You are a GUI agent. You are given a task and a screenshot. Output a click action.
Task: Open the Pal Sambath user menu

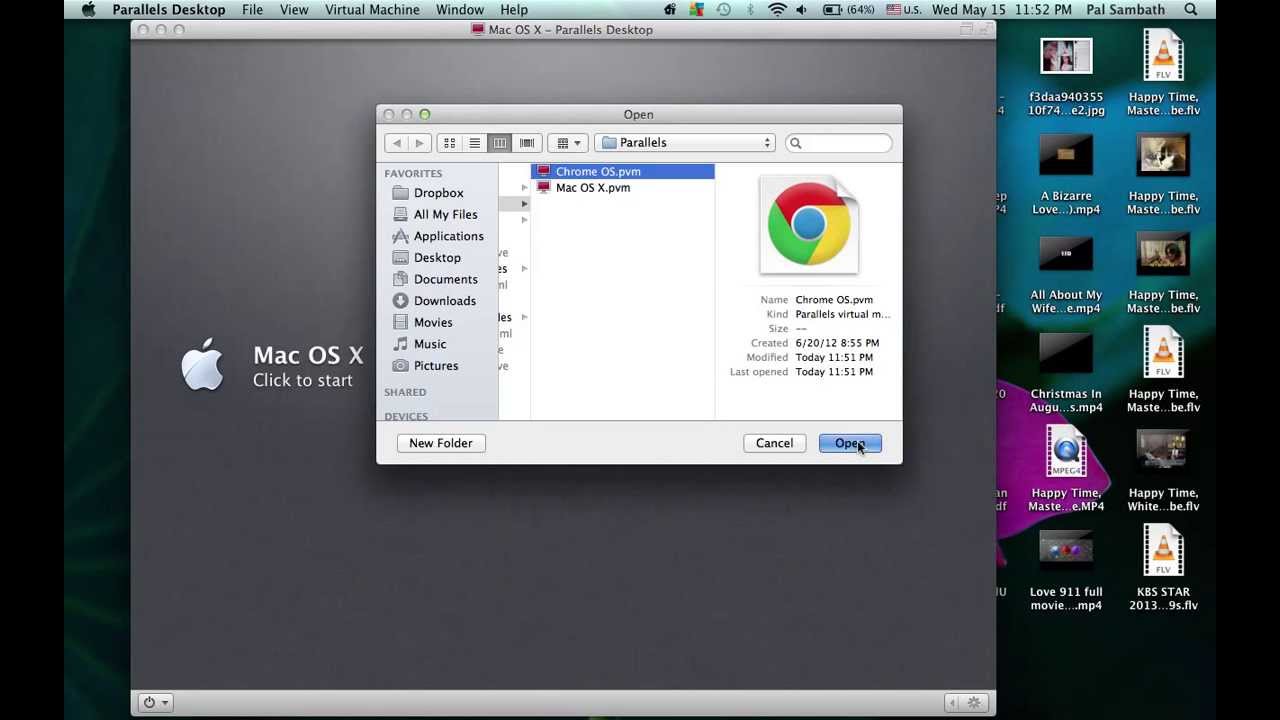1125,10
